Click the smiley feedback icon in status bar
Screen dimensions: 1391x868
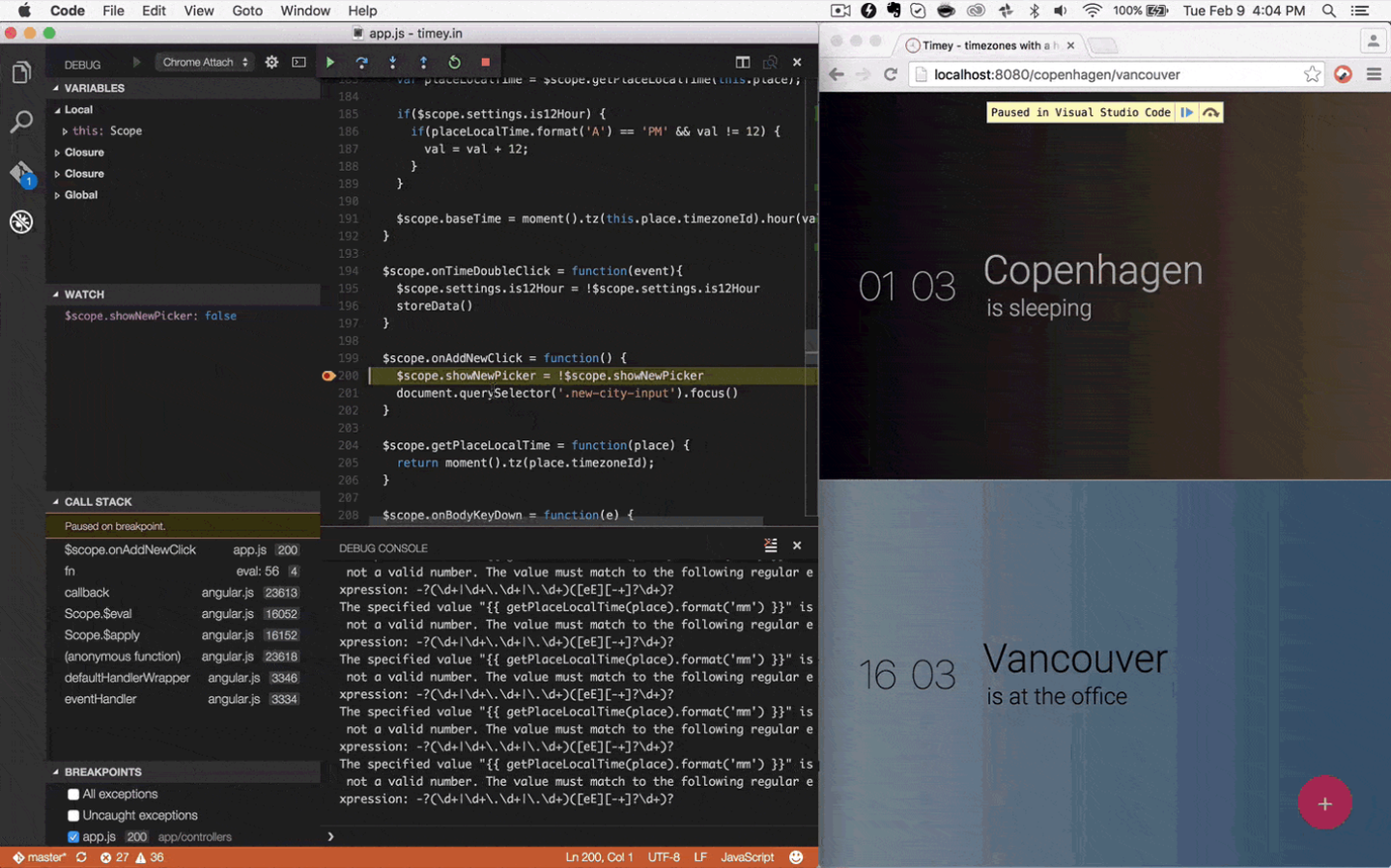794,856
